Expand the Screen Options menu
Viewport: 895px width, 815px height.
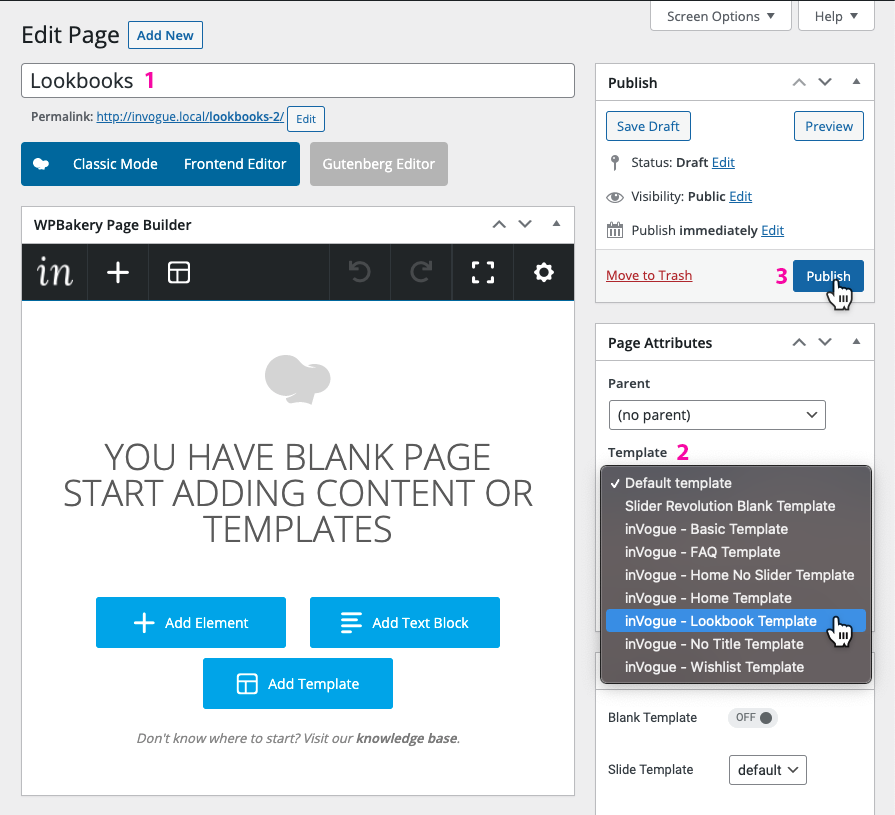(720, 16)
